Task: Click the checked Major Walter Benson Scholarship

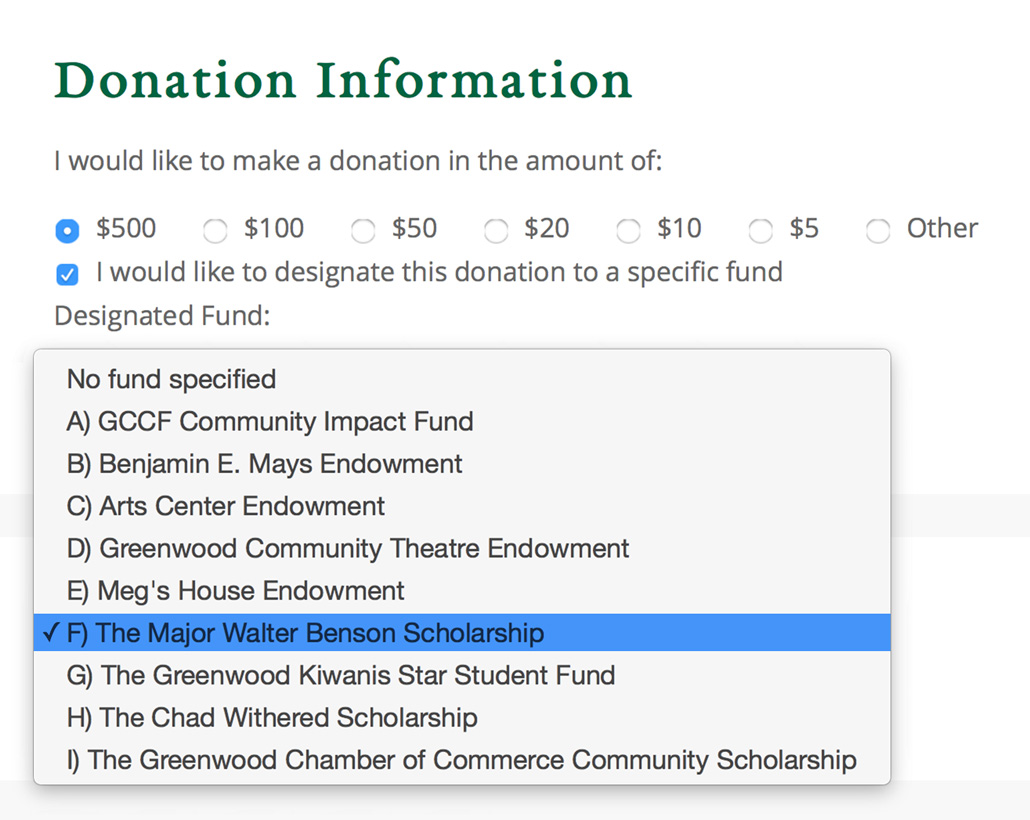Action: 462,633
